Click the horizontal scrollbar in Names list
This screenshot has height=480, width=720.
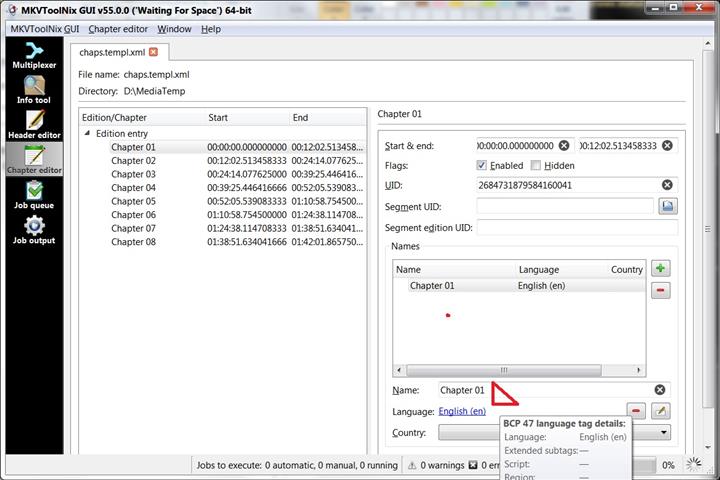pyautogui.click(x=504, y=370)
